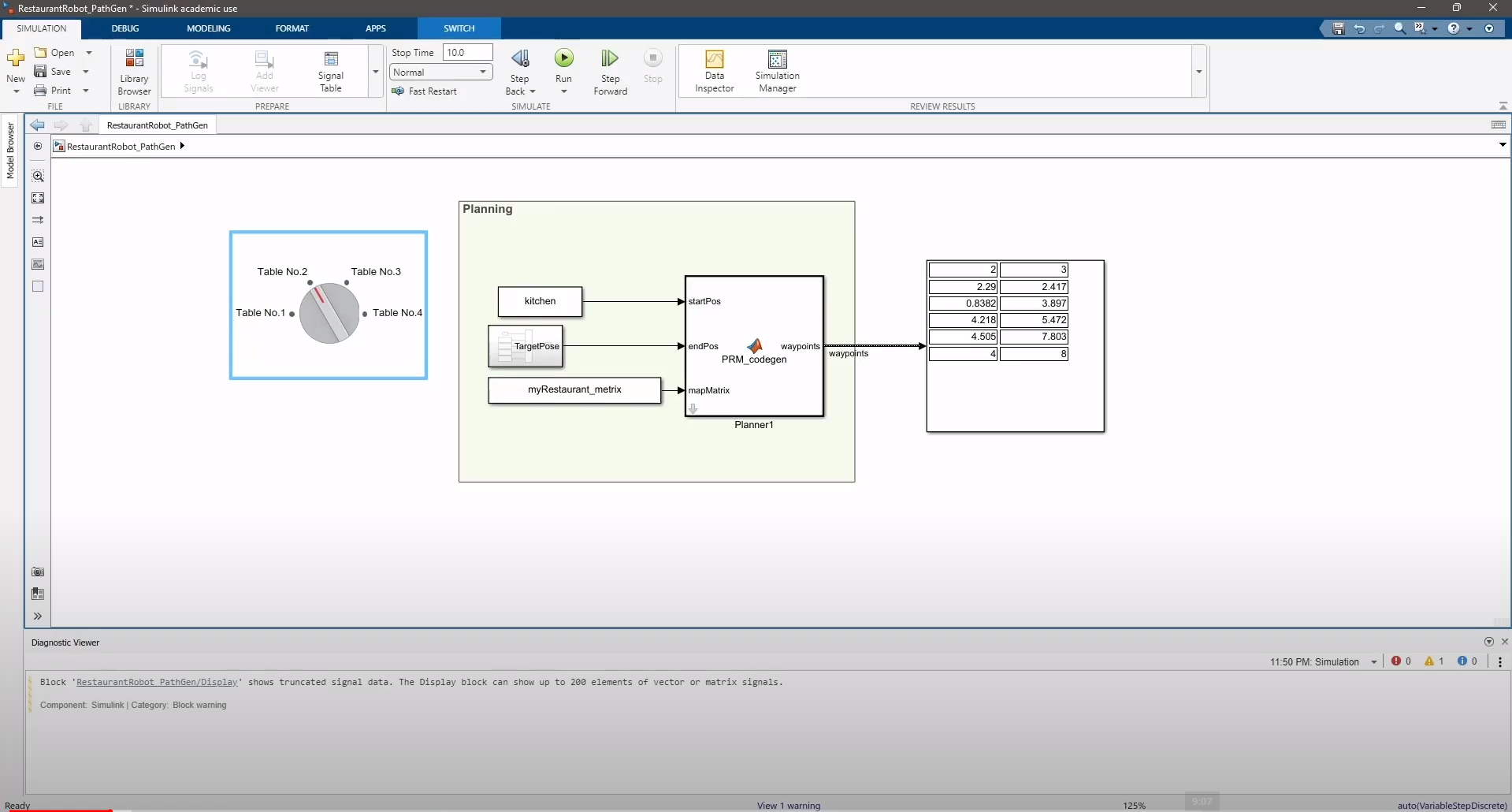Click the back navigation arrow

click(37, 125)
